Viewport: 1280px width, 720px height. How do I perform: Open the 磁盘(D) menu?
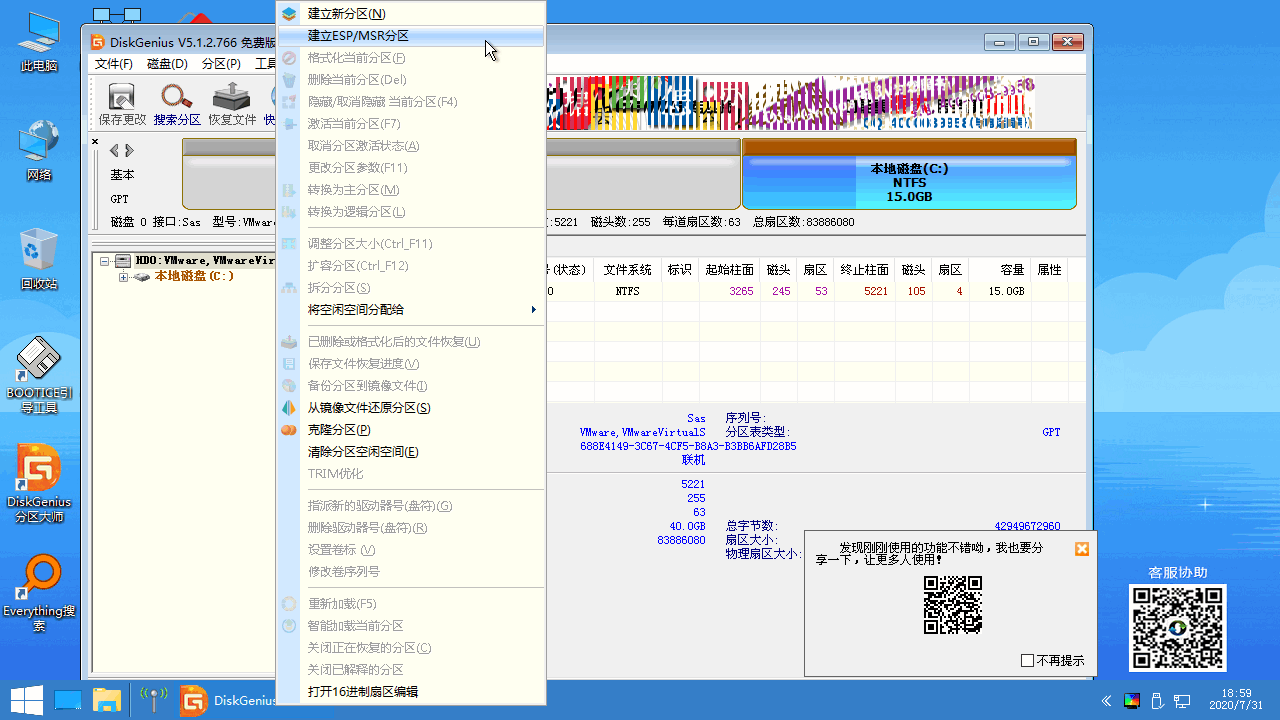click(167, 64)
